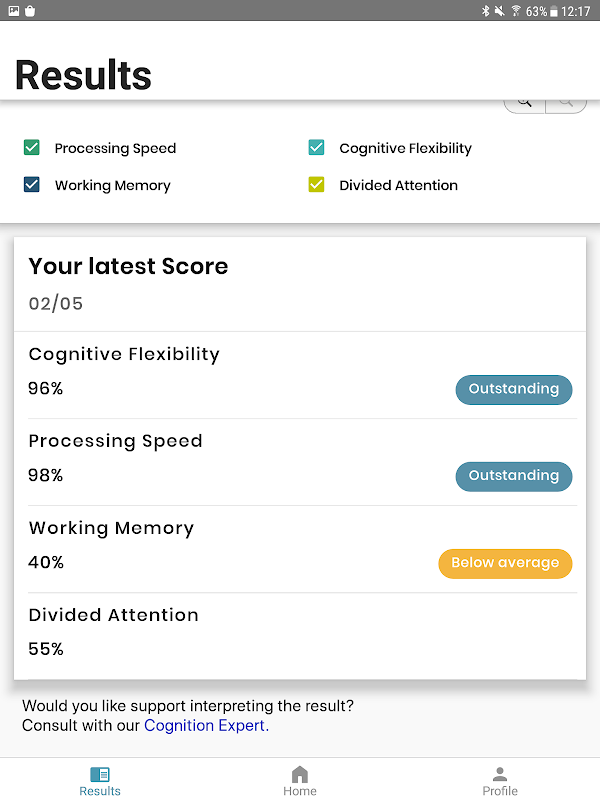Click the Cognition Expert link
Screen dimensions: 600x800
pyautogui.click(x=206, y=725)
